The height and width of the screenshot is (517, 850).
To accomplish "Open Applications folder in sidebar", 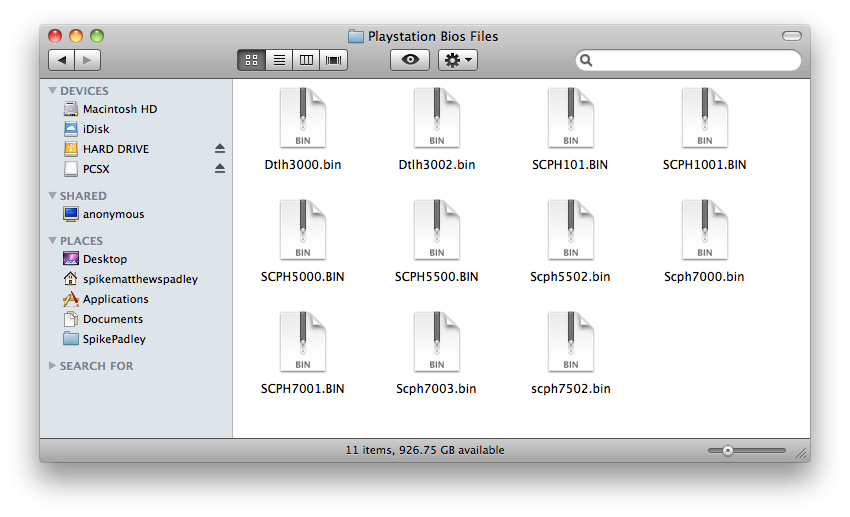I will click(115, 299).
